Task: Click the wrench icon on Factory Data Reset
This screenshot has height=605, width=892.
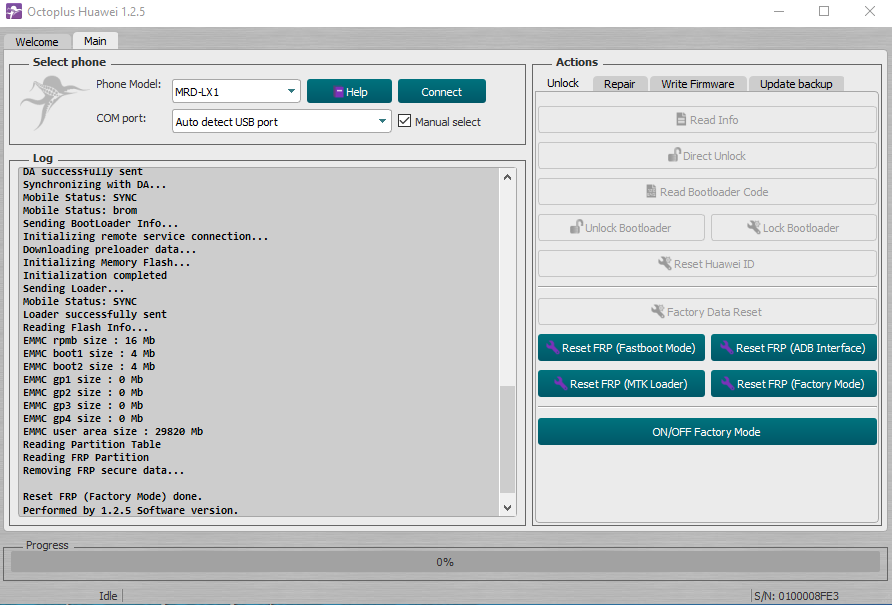Action: (658, 311)
